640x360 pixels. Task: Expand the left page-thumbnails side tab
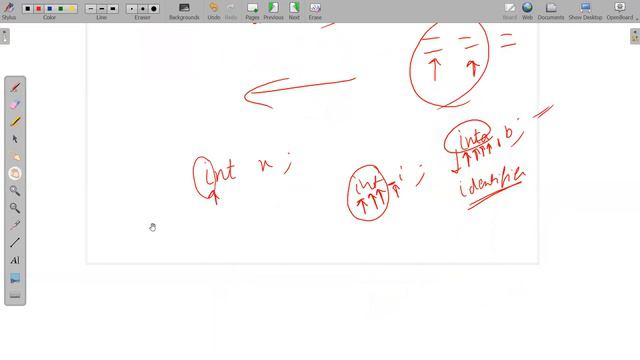tap(4, 36)
